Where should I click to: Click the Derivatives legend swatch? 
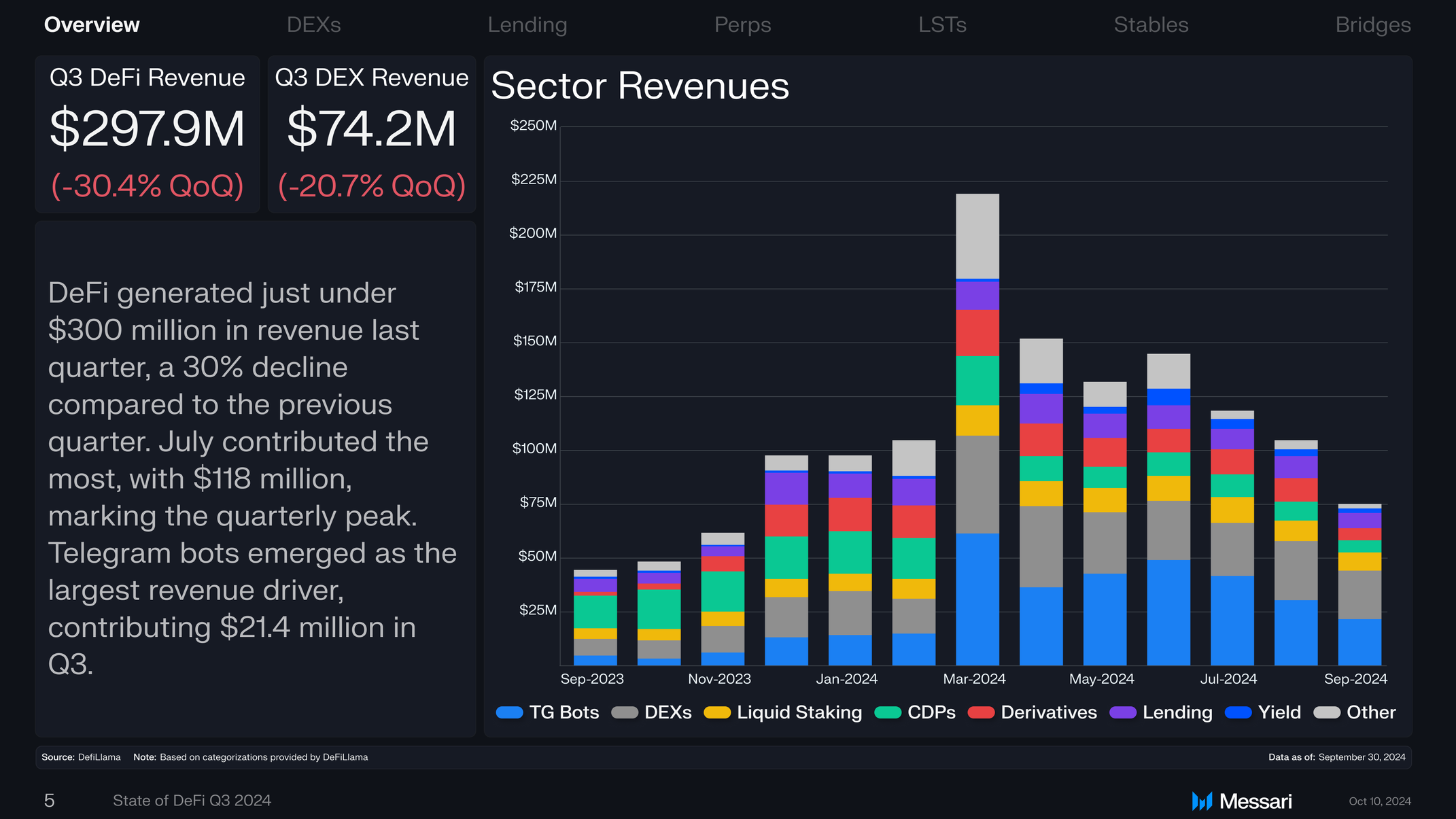coord(981,712)
